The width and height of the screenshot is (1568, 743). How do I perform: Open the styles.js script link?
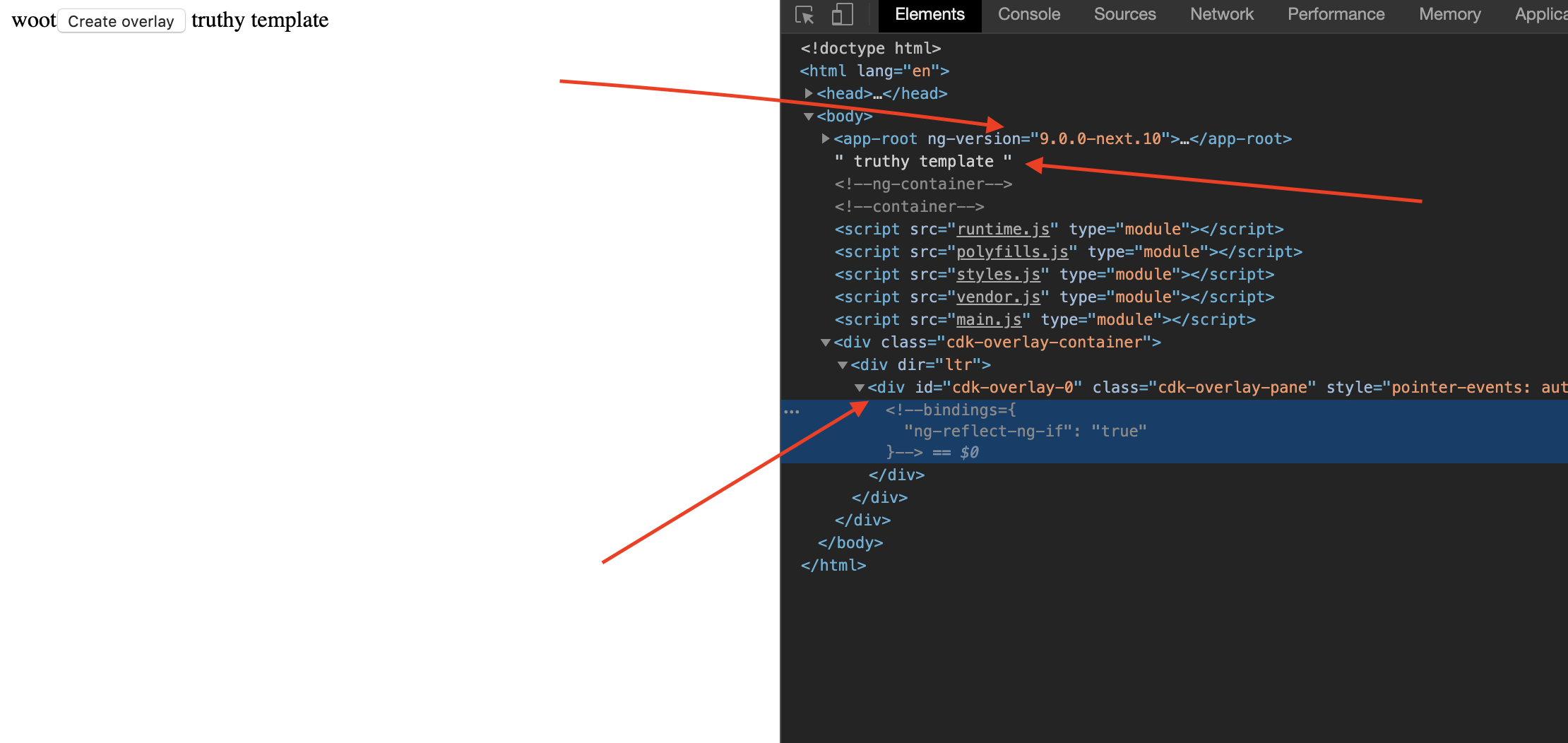point(998,275)
